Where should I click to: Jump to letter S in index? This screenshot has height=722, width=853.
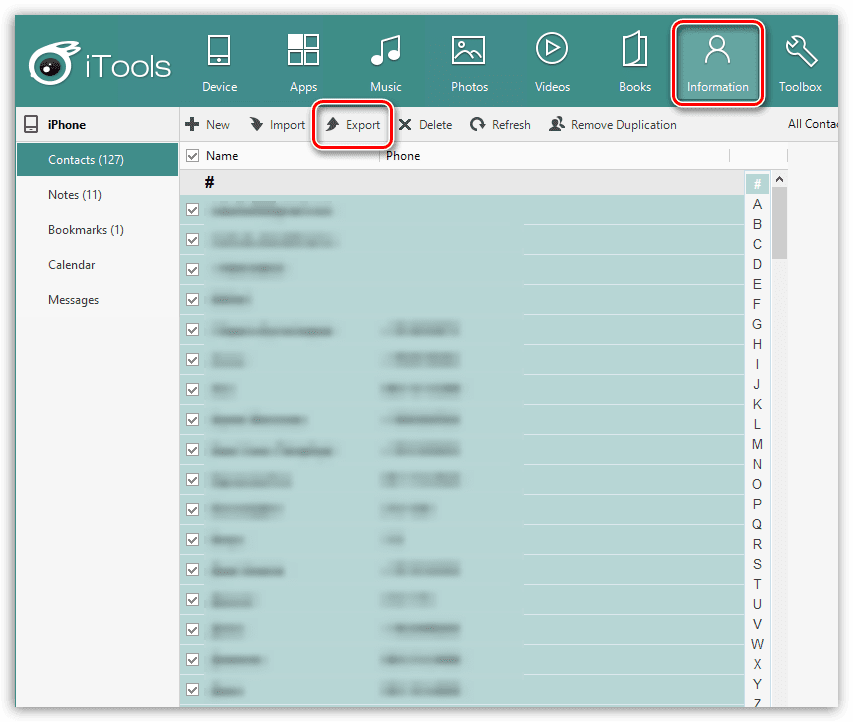pyautogui.click(x=757, y=564)
